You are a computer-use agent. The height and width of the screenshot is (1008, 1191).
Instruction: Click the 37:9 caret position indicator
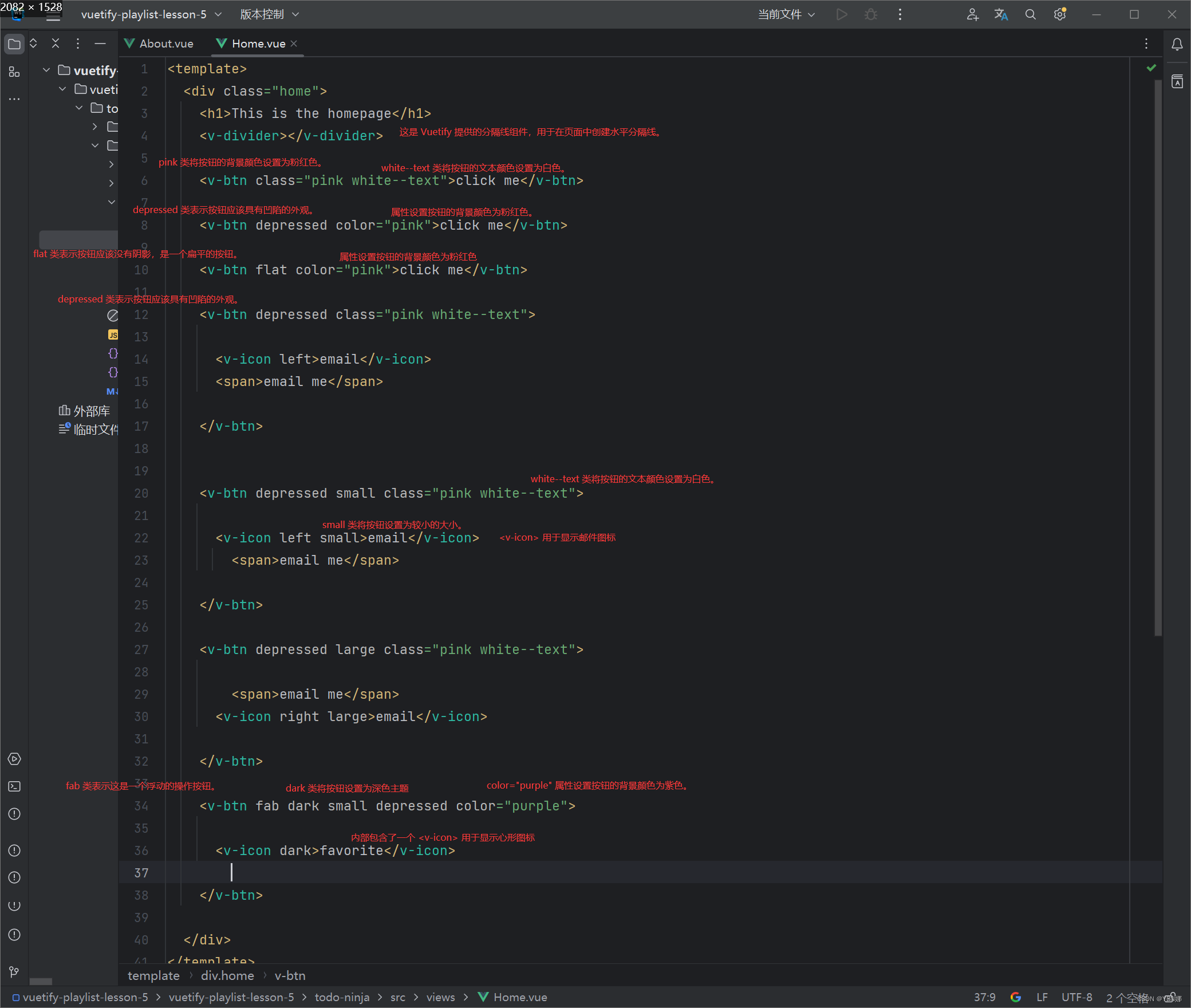(985, 997)
